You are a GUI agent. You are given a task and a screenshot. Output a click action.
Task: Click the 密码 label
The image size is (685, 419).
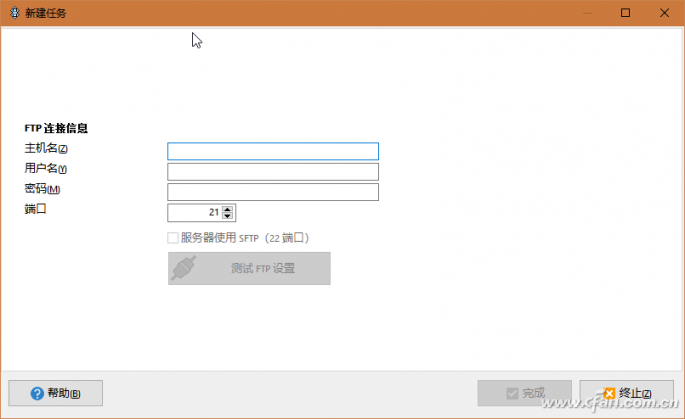coord(42,189)
